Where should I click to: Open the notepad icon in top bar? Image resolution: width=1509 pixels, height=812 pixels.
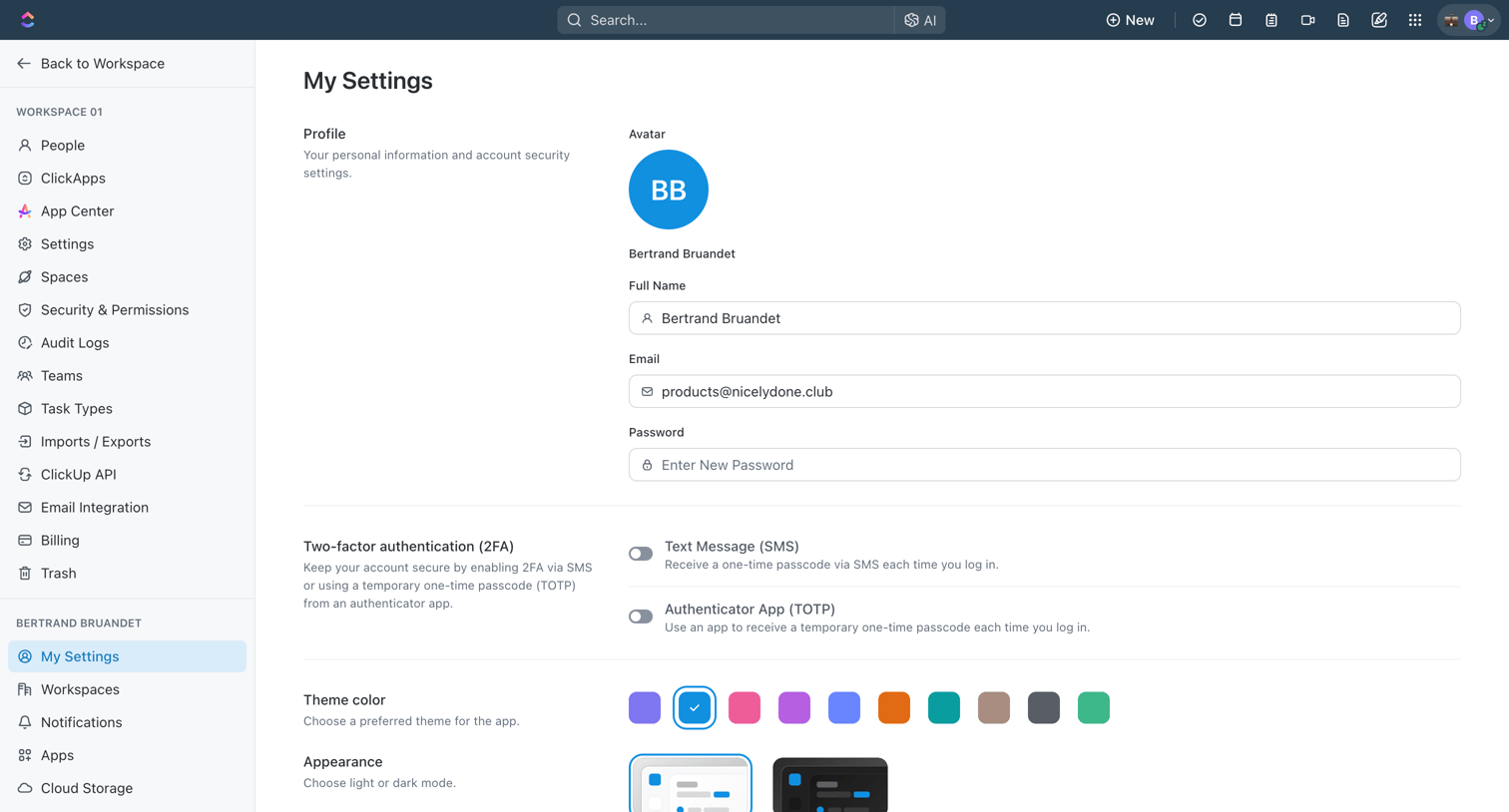pos(1271,20)
